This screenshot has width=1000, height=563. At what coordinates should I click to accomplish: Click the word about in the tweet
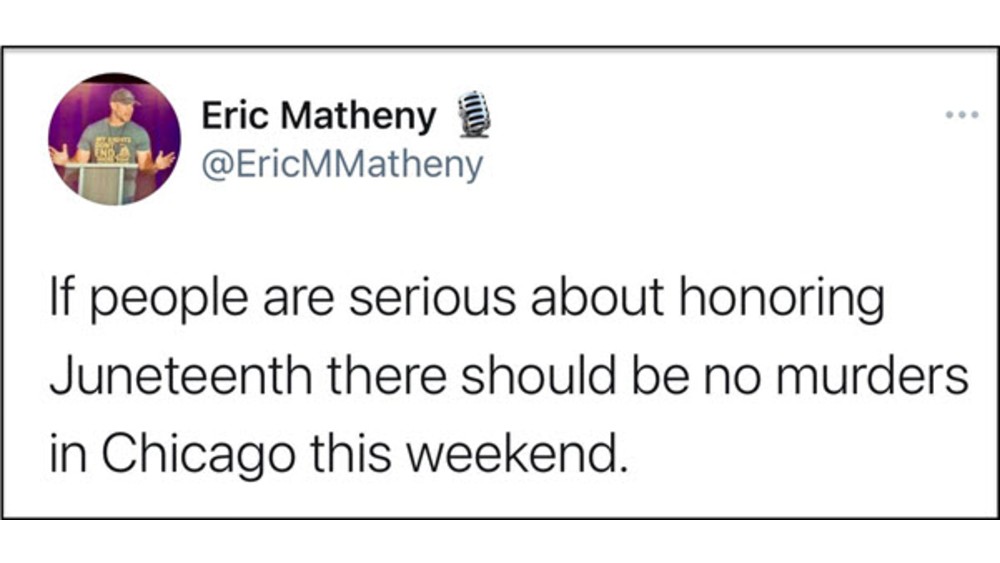[x=597, y=298]
